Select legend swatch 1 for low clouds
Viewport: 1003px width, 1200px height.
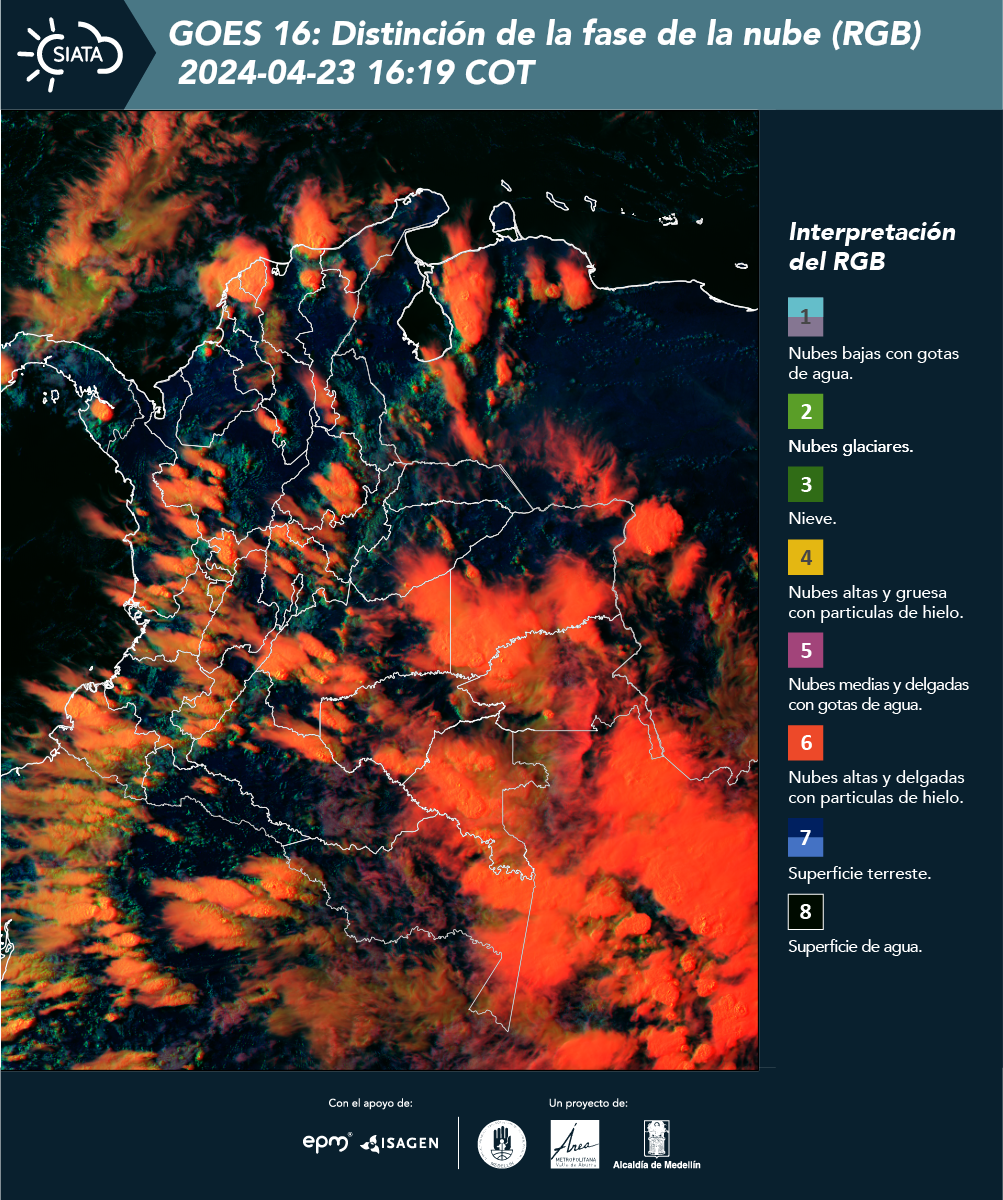point(805,316)
